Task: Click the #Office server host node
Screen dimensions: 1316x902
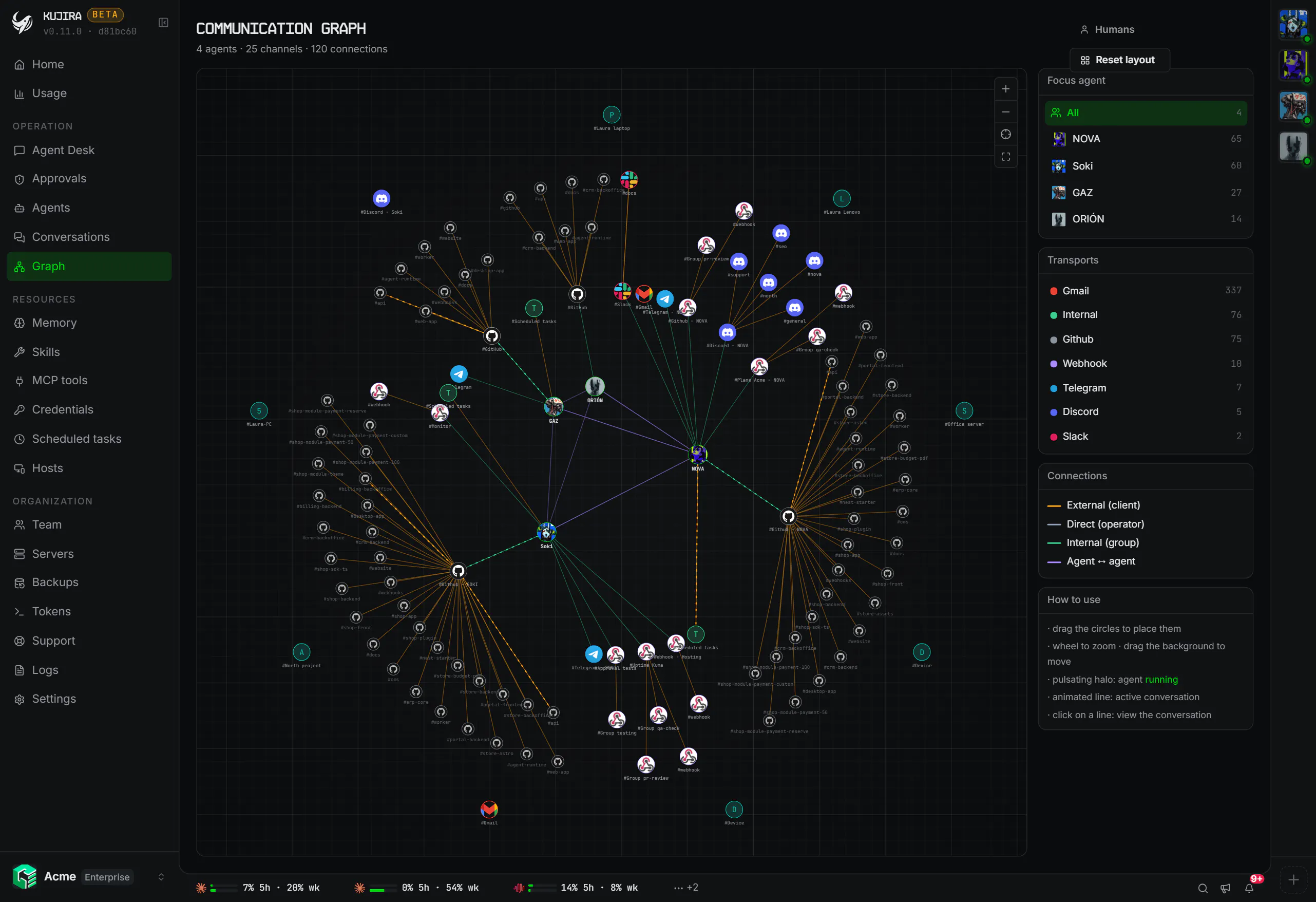Action: click(964, 411)
